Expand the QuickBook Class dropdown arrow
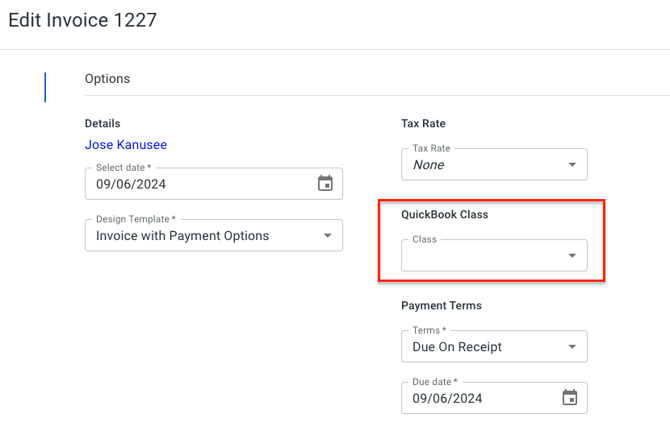The width and height of the screenshot is (670, 435). coord(572,256)
